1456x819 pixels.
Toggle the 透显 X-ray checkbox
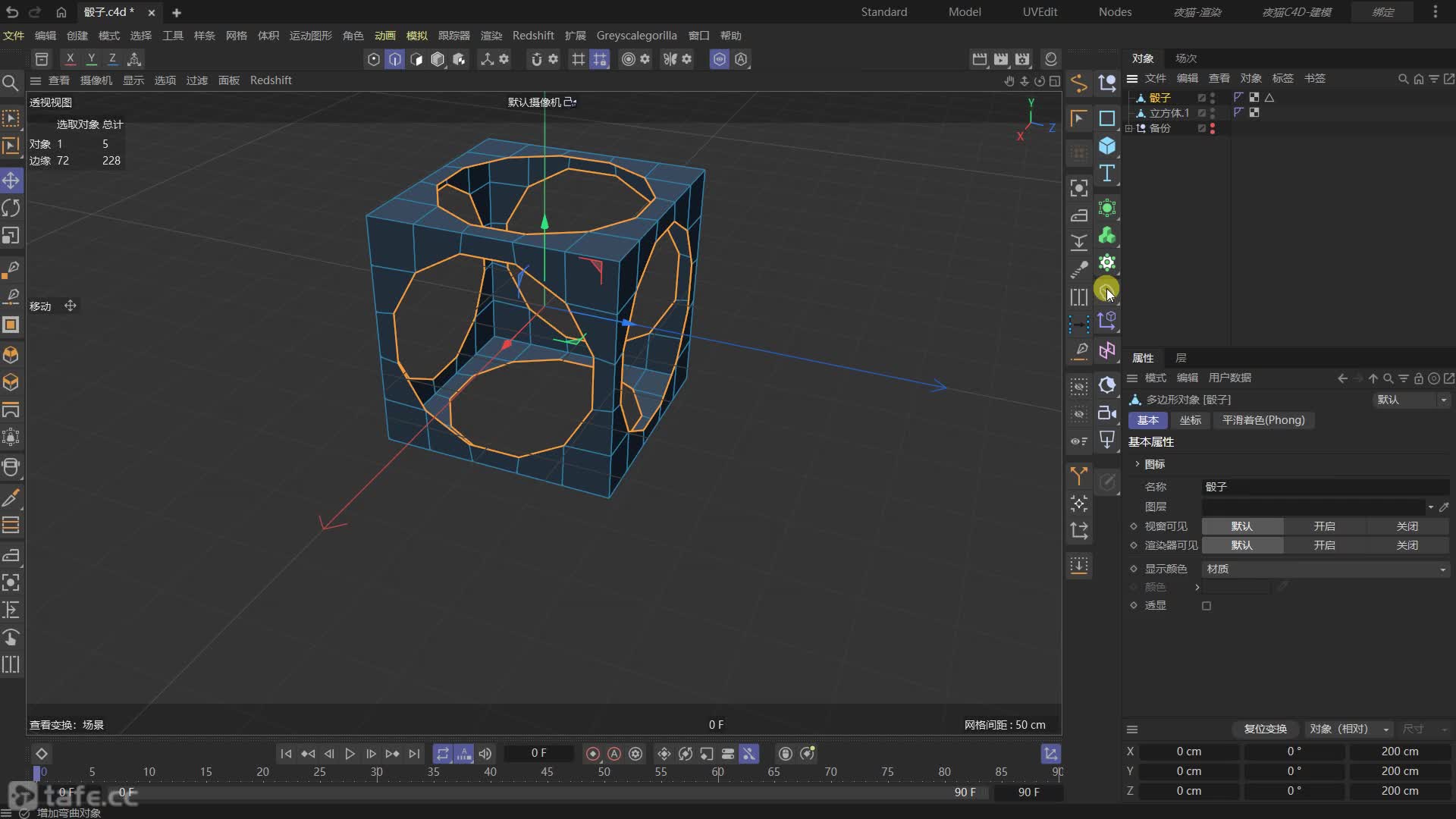1207,606
